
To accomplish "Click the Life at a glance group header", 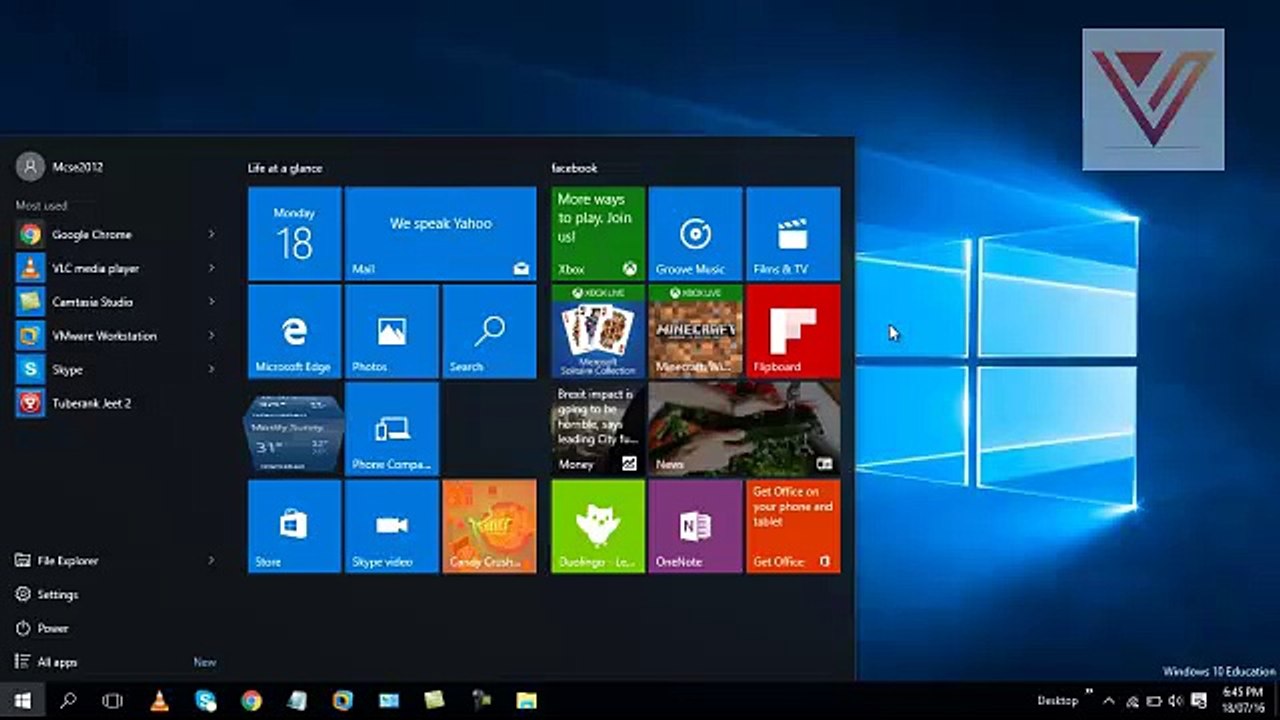I will (285, 168).
